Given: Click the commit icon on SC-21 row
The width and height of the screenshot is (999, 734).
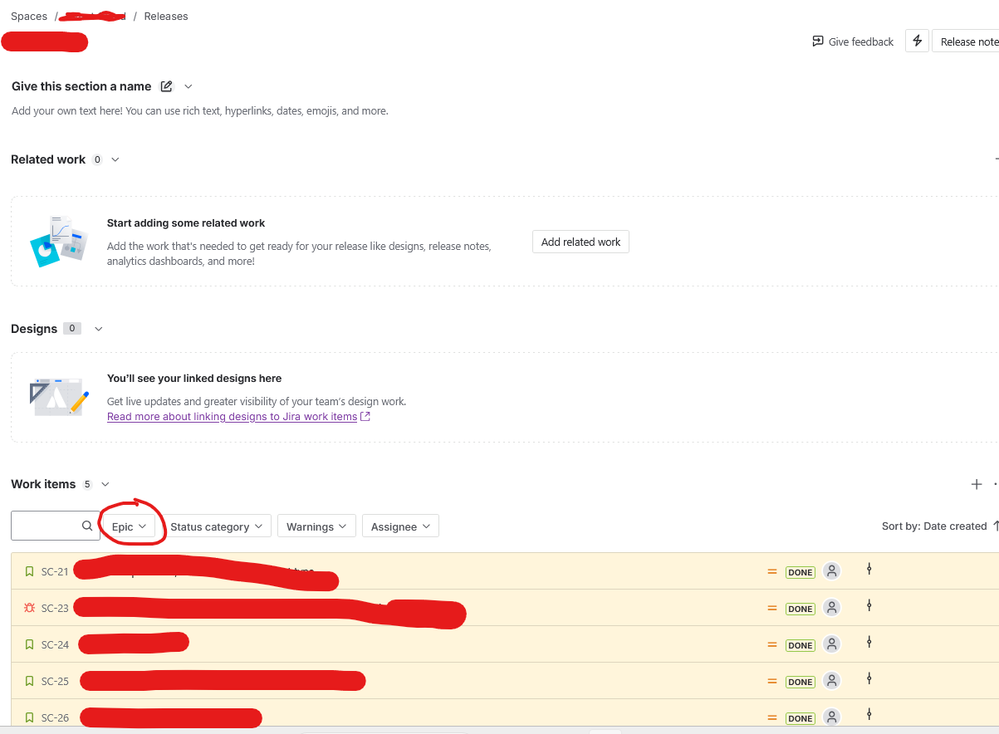Looking at the screenshot, I should (869, 569).
